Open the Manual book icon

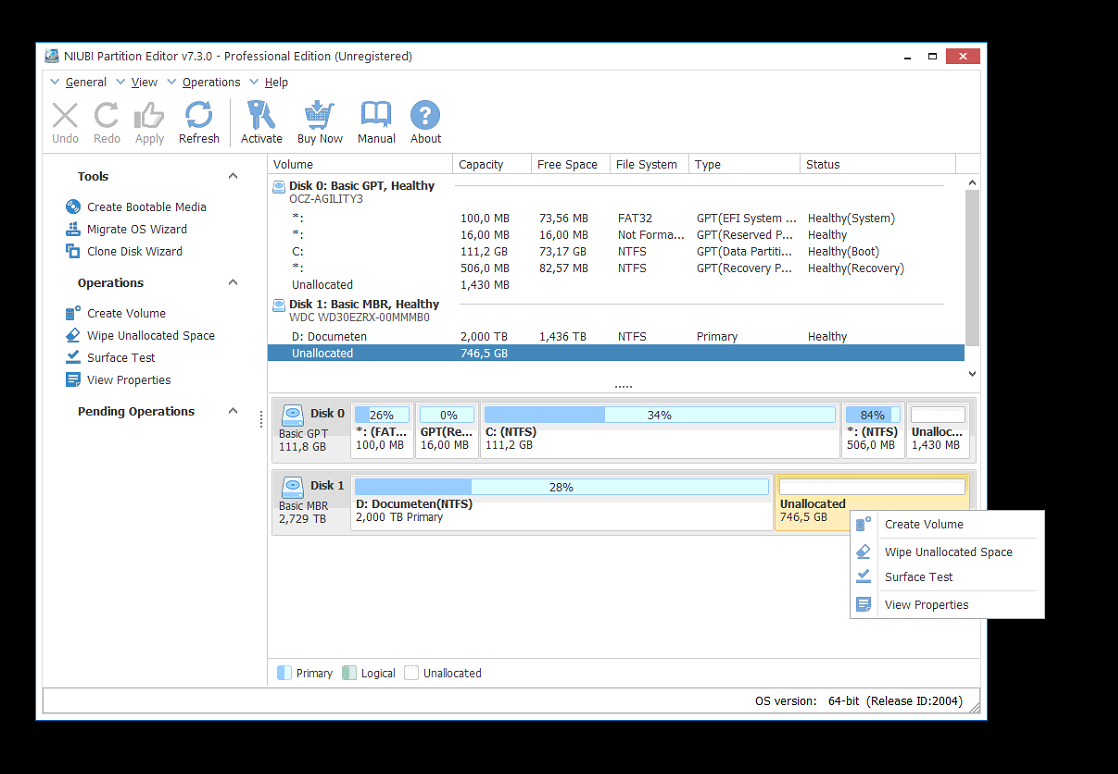[x=376, y=122]
